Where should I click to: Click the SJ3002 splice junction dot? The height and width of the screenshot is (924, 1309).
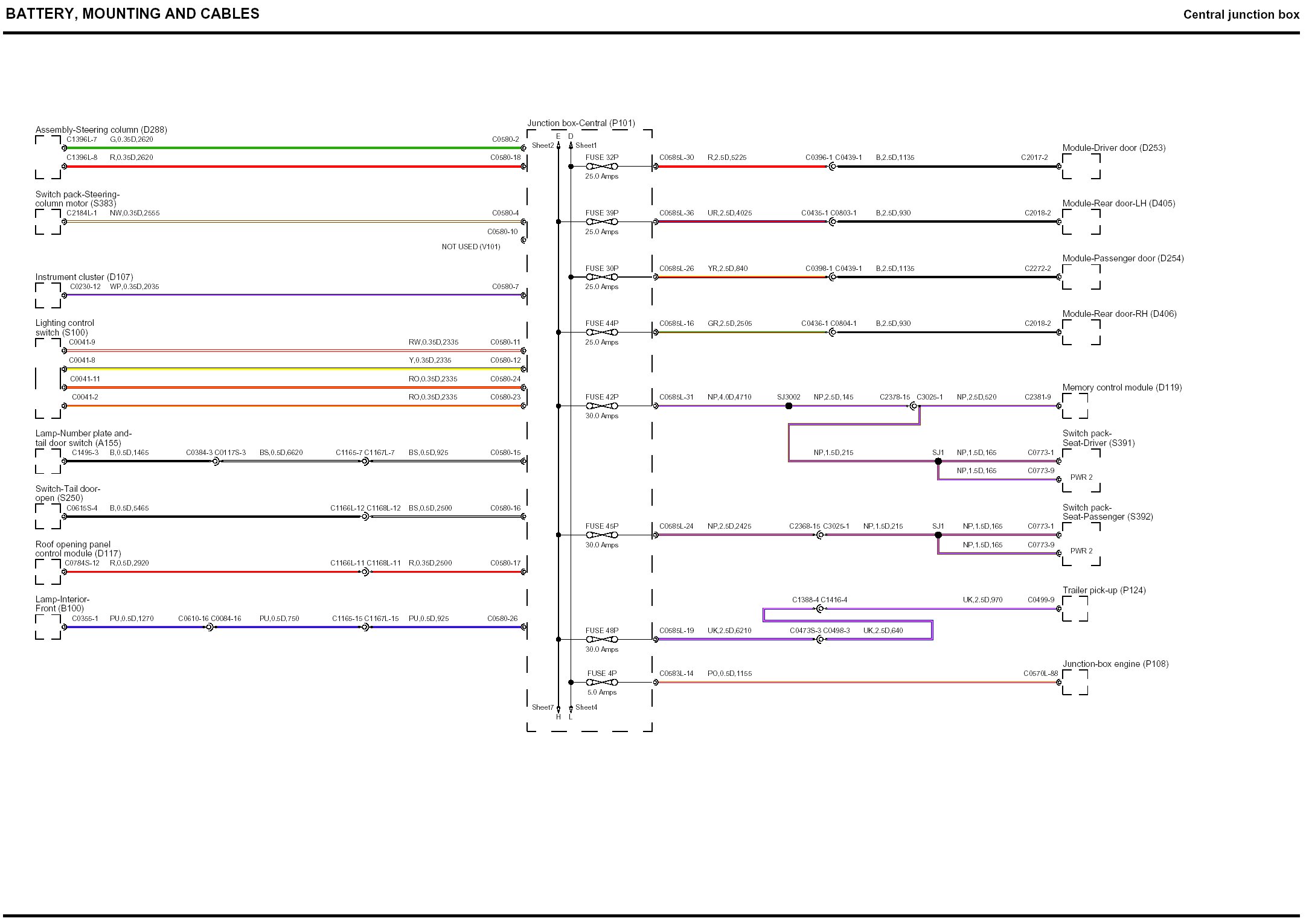[789, 406]
